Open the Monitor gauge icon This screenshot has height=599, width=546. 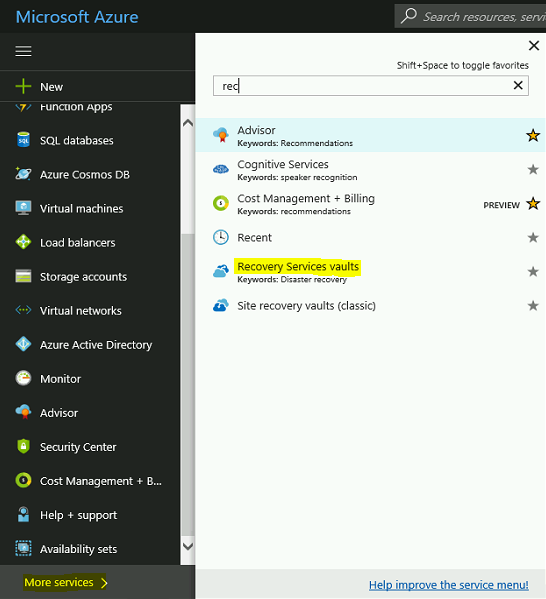pos(23,378)
